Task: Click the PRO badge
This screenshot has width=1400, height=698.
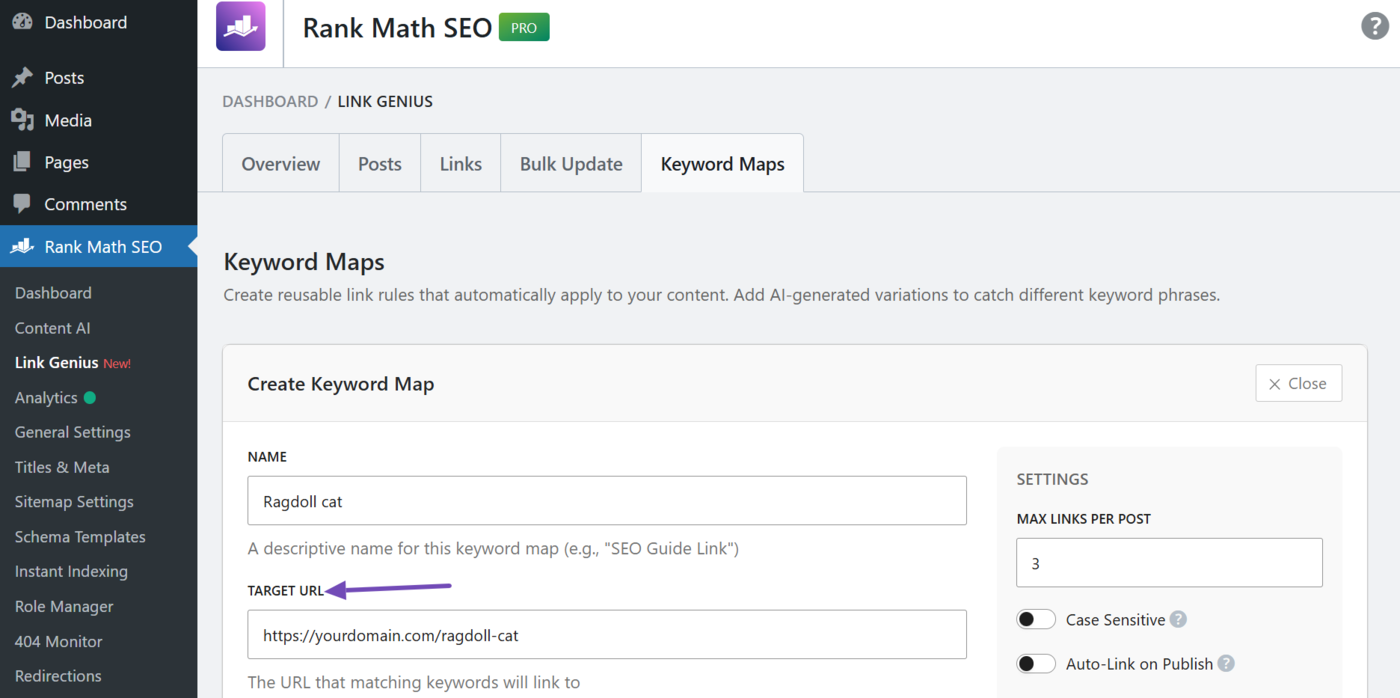Action: pyautogui.click(x=524, y=28)
